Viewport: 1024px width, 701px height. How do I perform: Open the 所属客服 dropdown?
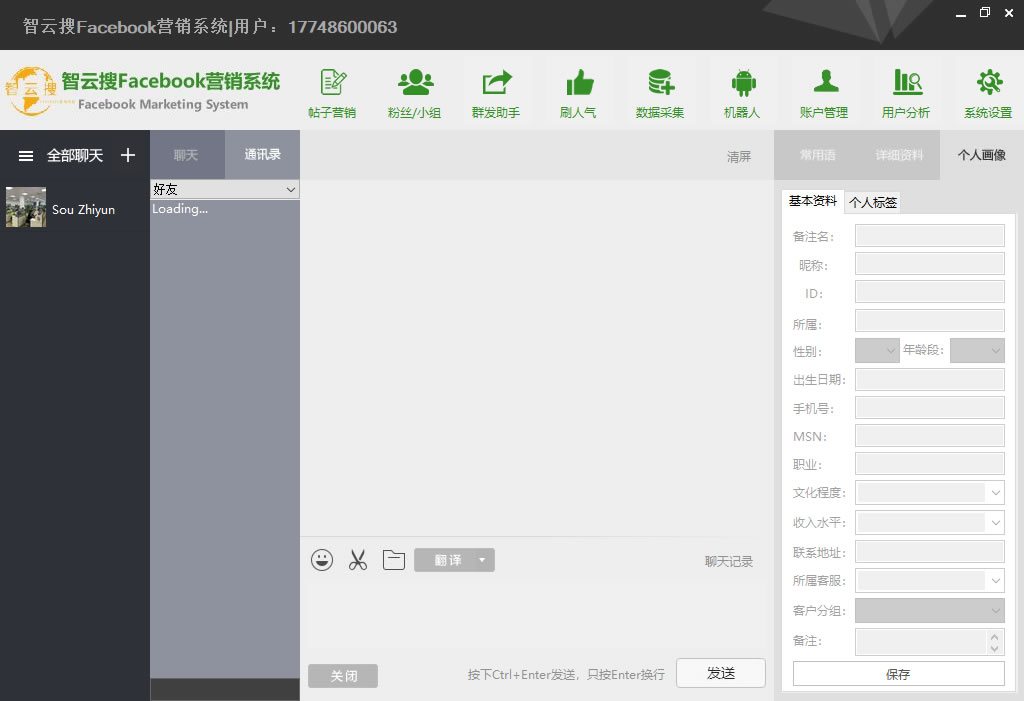pyautogui.click(x=930, y=580)
